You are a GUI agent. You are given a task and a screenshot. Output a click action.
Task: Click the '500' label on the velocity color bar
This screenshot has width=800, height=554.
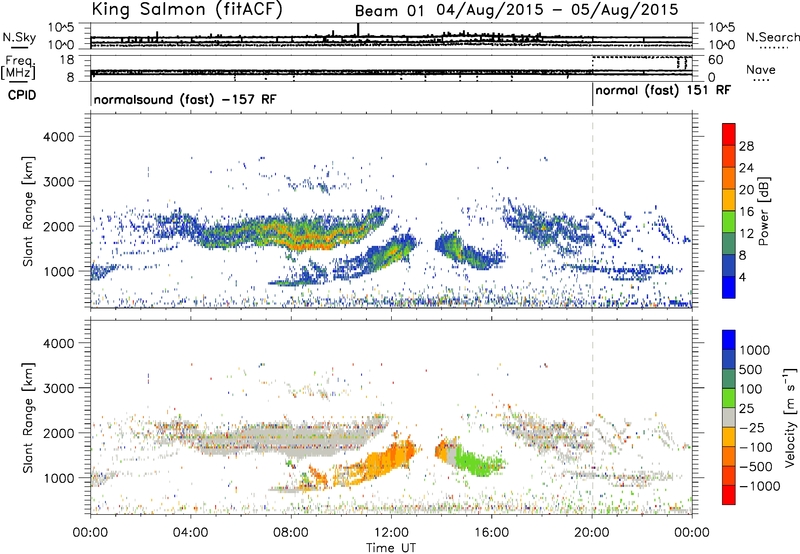pyautogui.click(x=751, y=370)
